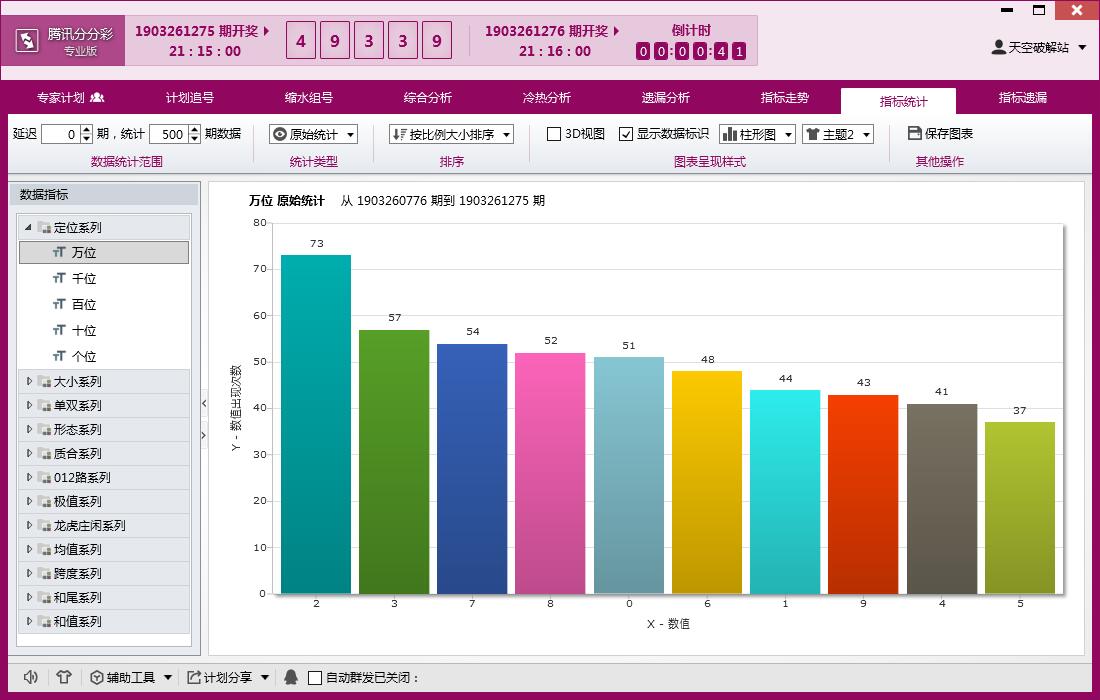This screenshot has height=700, width=1100.
Task: Click the pink bar for value 8
Action: [x=550, y=473]
